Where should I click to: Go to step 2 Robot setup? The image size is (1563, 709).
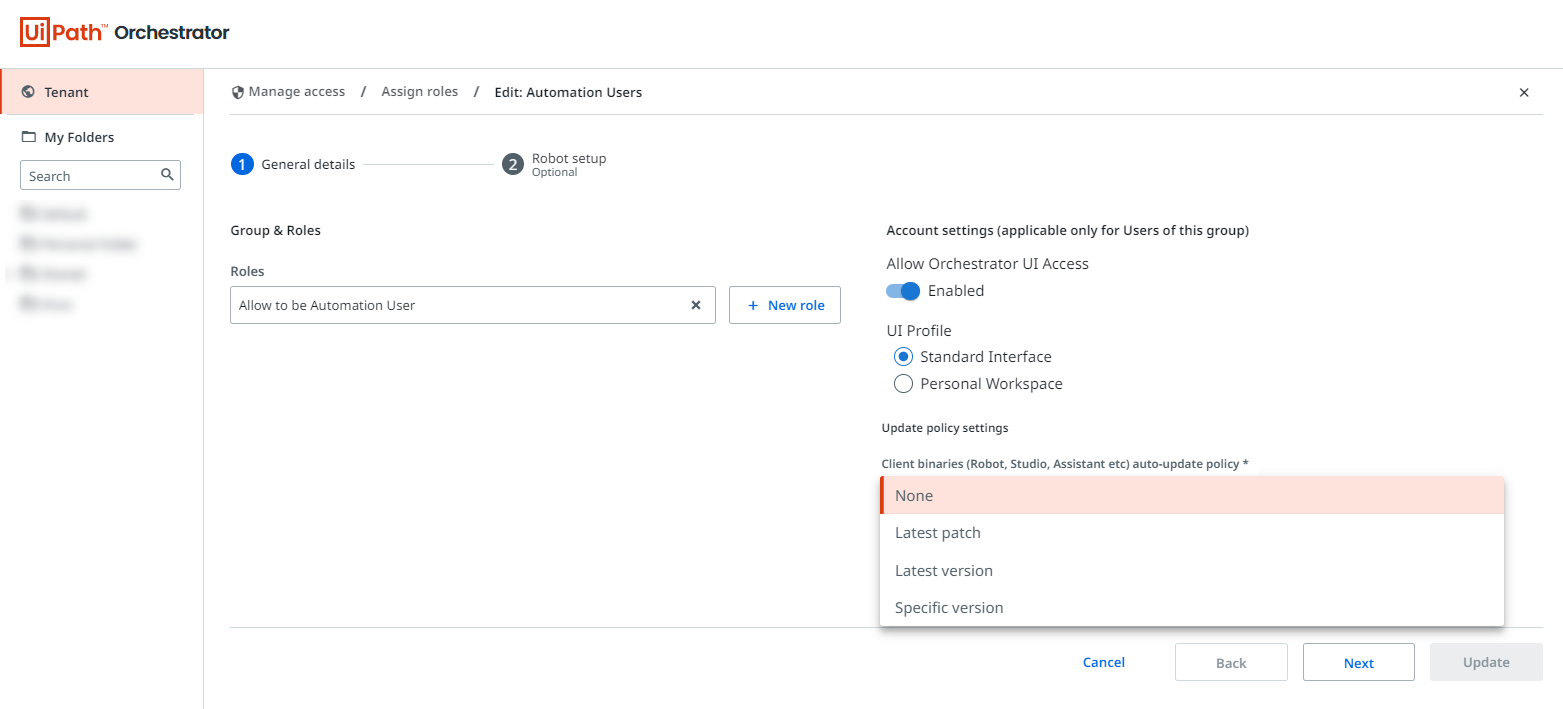(x=513, y=164)
